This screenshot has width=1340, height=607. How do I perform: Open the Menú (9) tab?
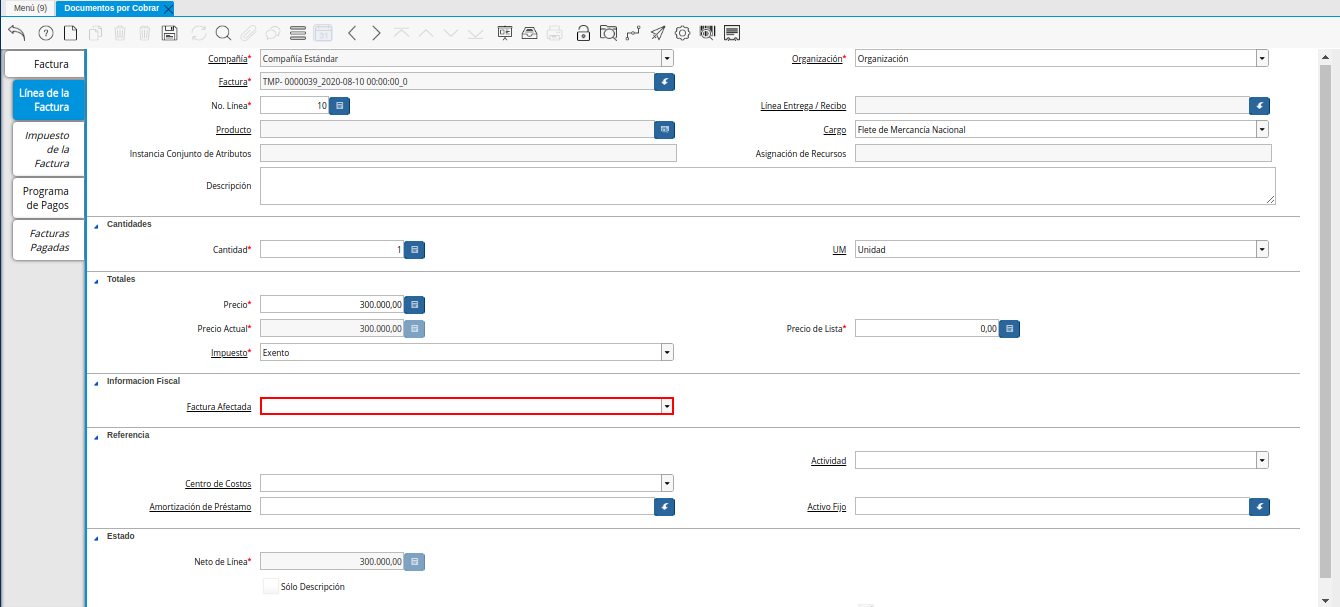(30, 8)
